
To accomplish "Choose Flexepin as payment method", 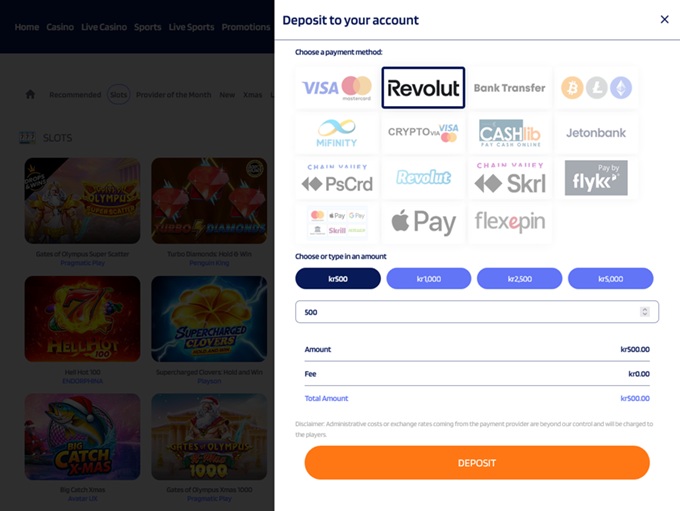I will coord(509,222).
